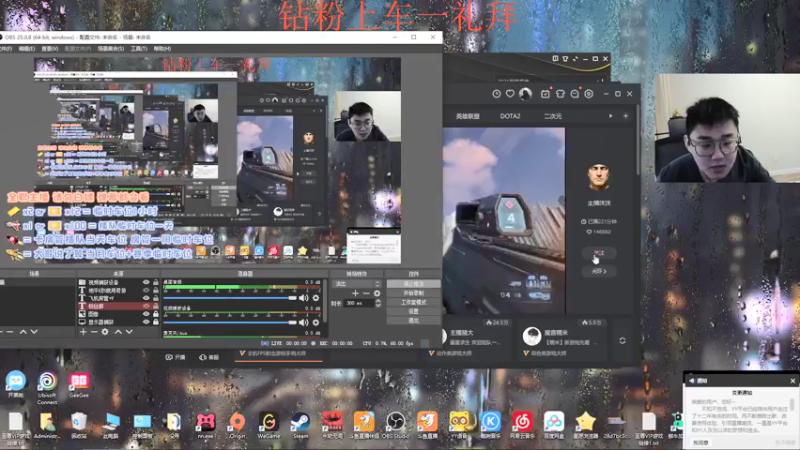800x450 pixels.
Task: Mute the video capture device audio speaker
Action: pyautogui.click(x=304, y=322)
